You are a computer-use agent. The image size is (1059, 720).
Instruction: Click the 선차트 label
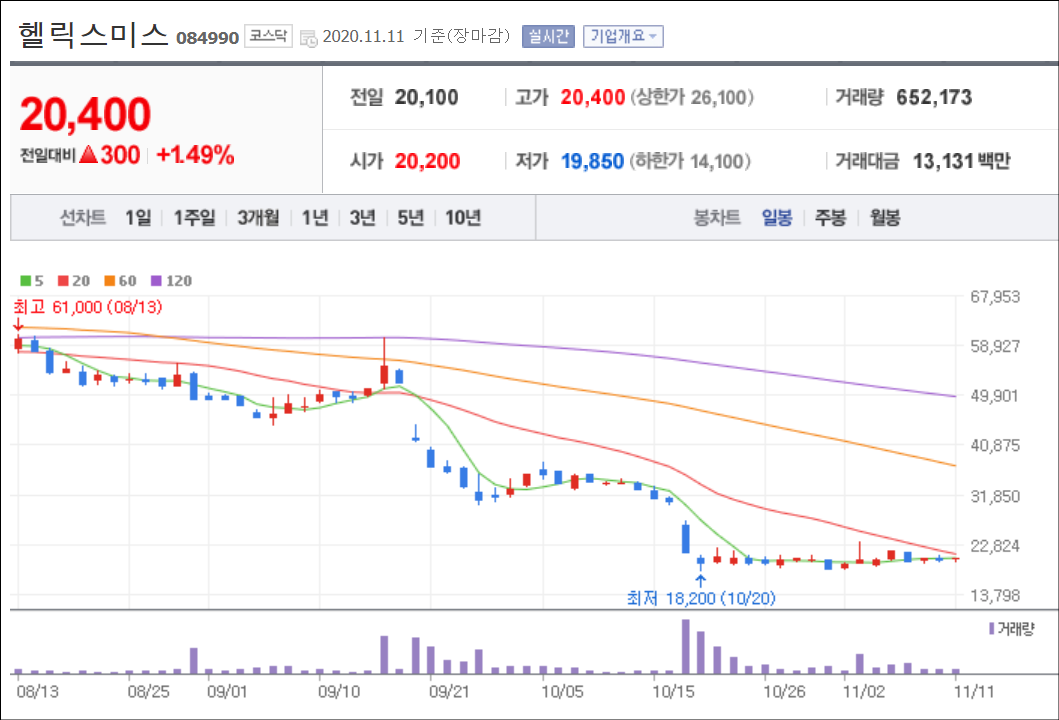pyautogui.click(x=83, y=217)
